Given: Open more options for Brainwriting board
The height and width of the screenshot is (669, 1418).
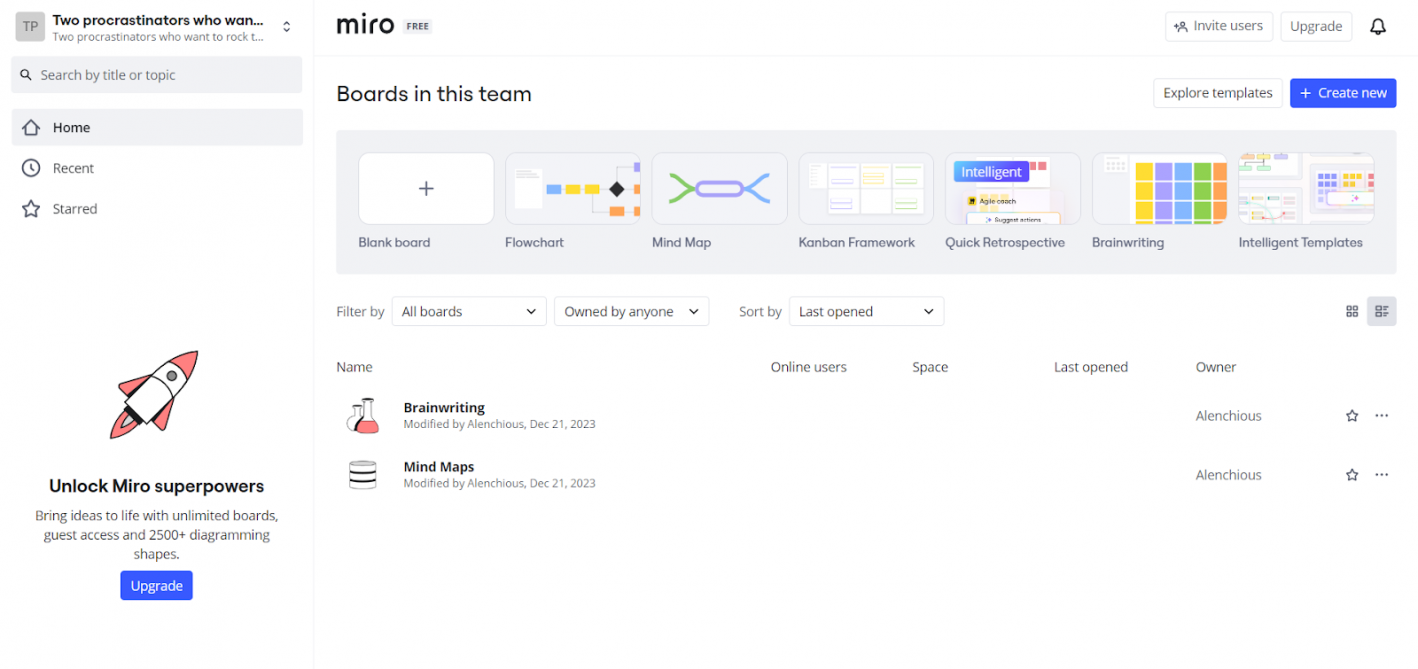Looking at the screenshot, I should [1382, 416].
